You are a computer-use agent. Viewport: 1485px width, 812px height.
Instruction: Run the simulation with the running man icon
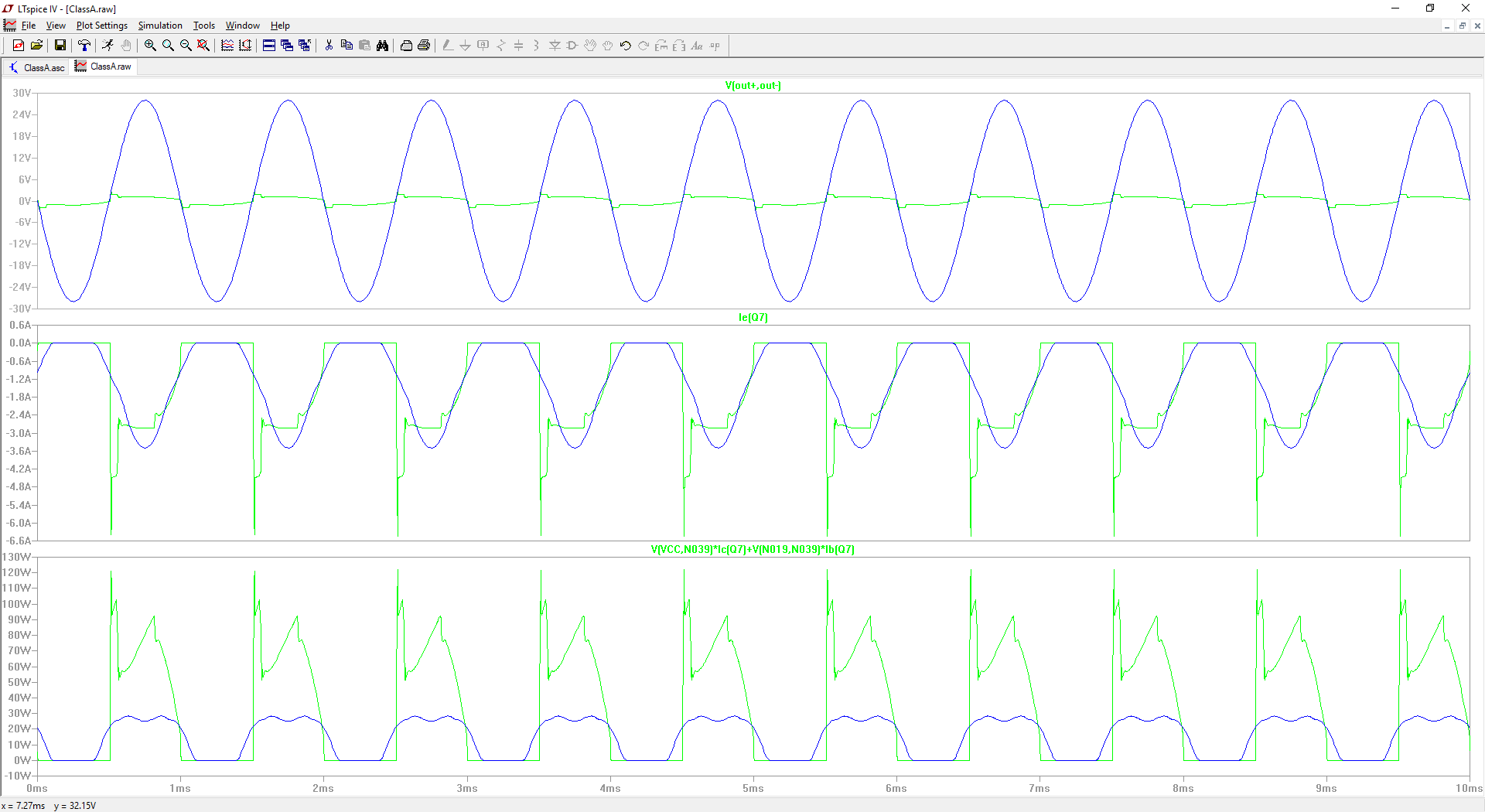(108, 46)
